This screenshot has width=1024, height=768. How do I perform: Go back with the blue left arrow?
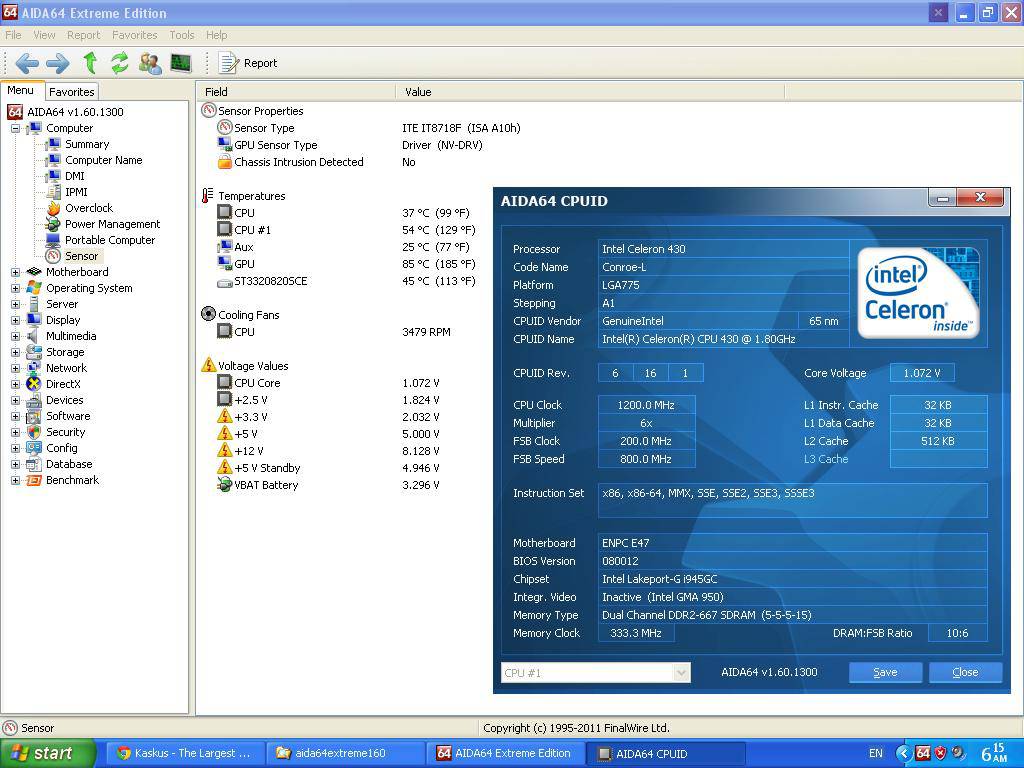pyautogui.click(x=27, y=63)
